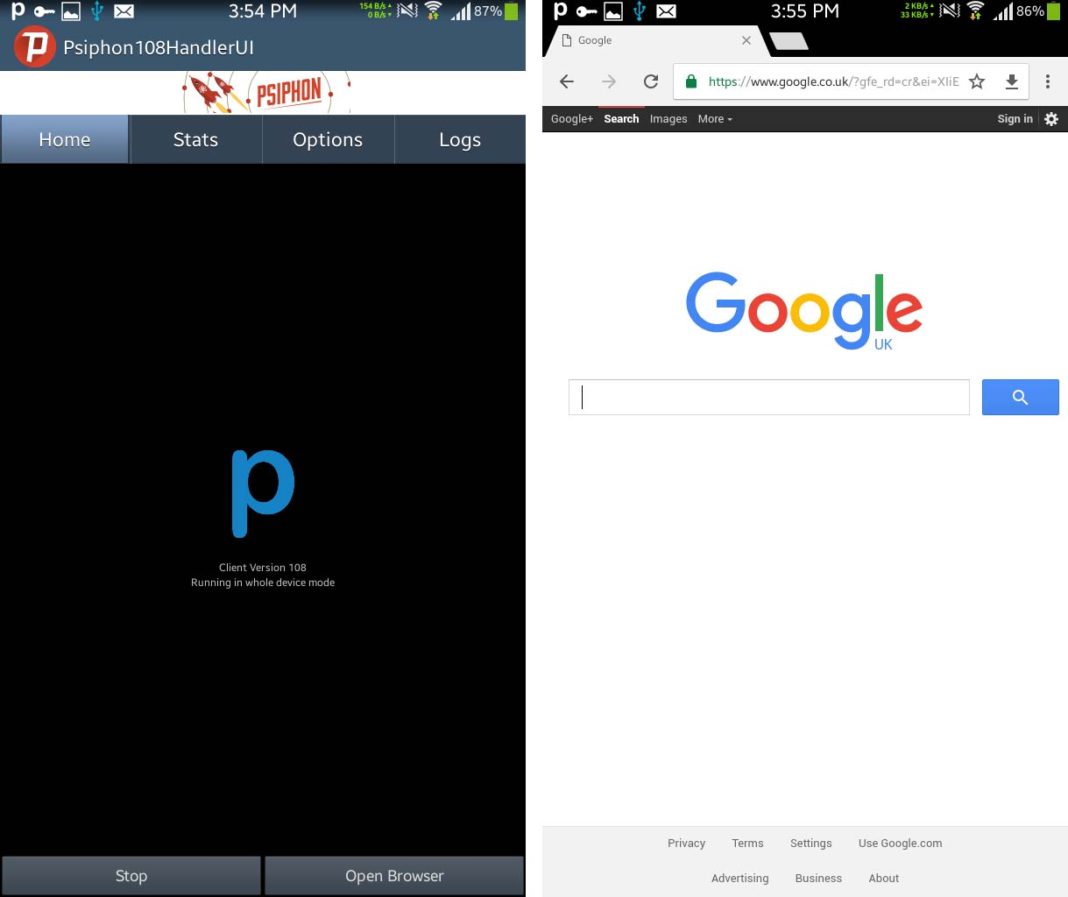This screenshot has height=897, width=1068.
Task: Tap the green secure padlock icon
Action: tap(691, 82)
